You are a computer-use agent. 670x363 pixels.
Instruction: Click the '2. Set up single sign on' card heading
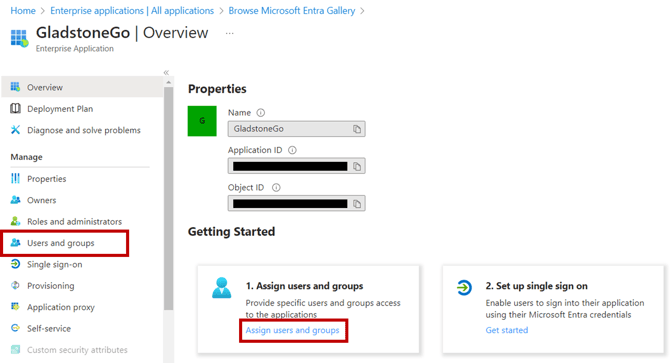pyautogui.click(x=537, y=286)
